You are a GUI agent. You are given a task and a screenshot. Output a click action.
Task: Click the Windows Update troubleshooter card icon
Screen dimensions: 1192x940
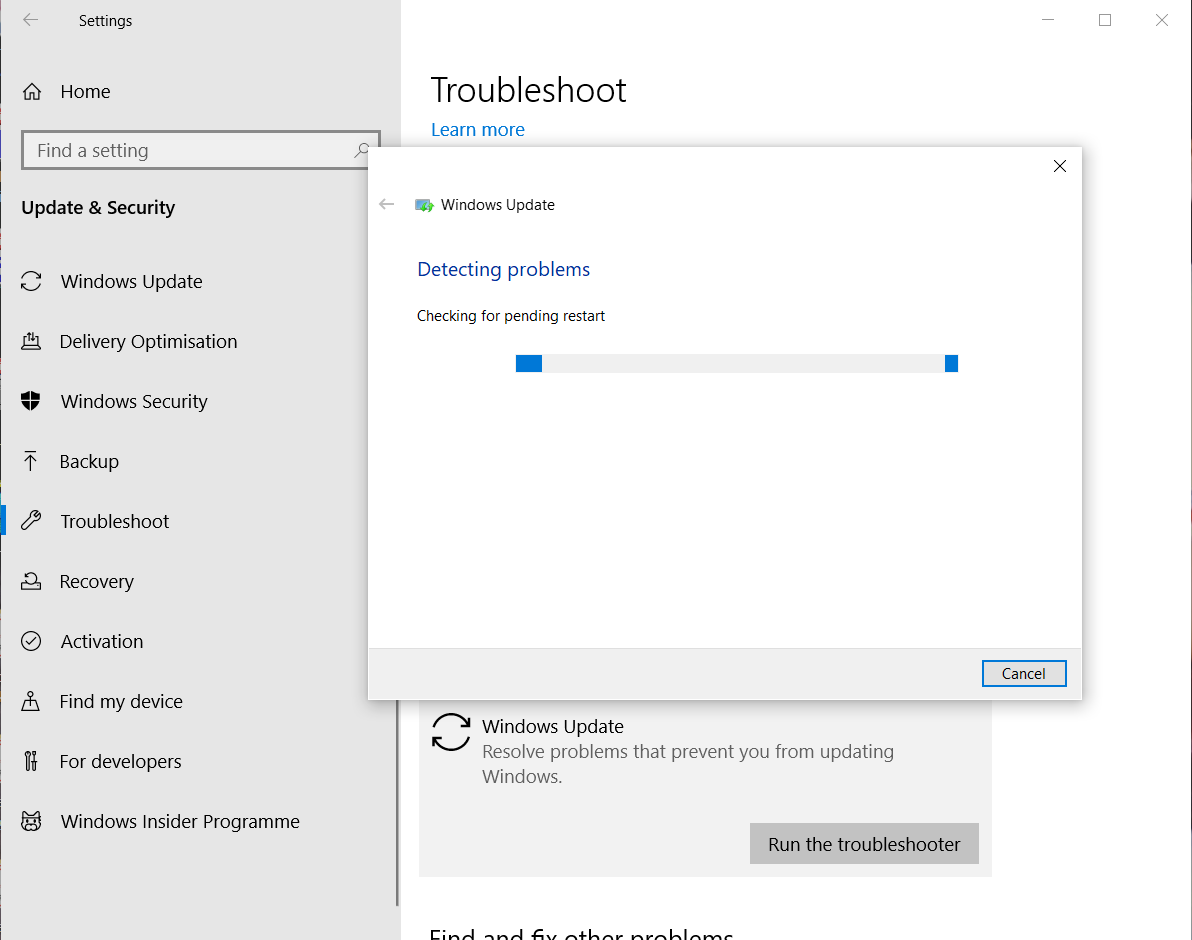point(451,732)
